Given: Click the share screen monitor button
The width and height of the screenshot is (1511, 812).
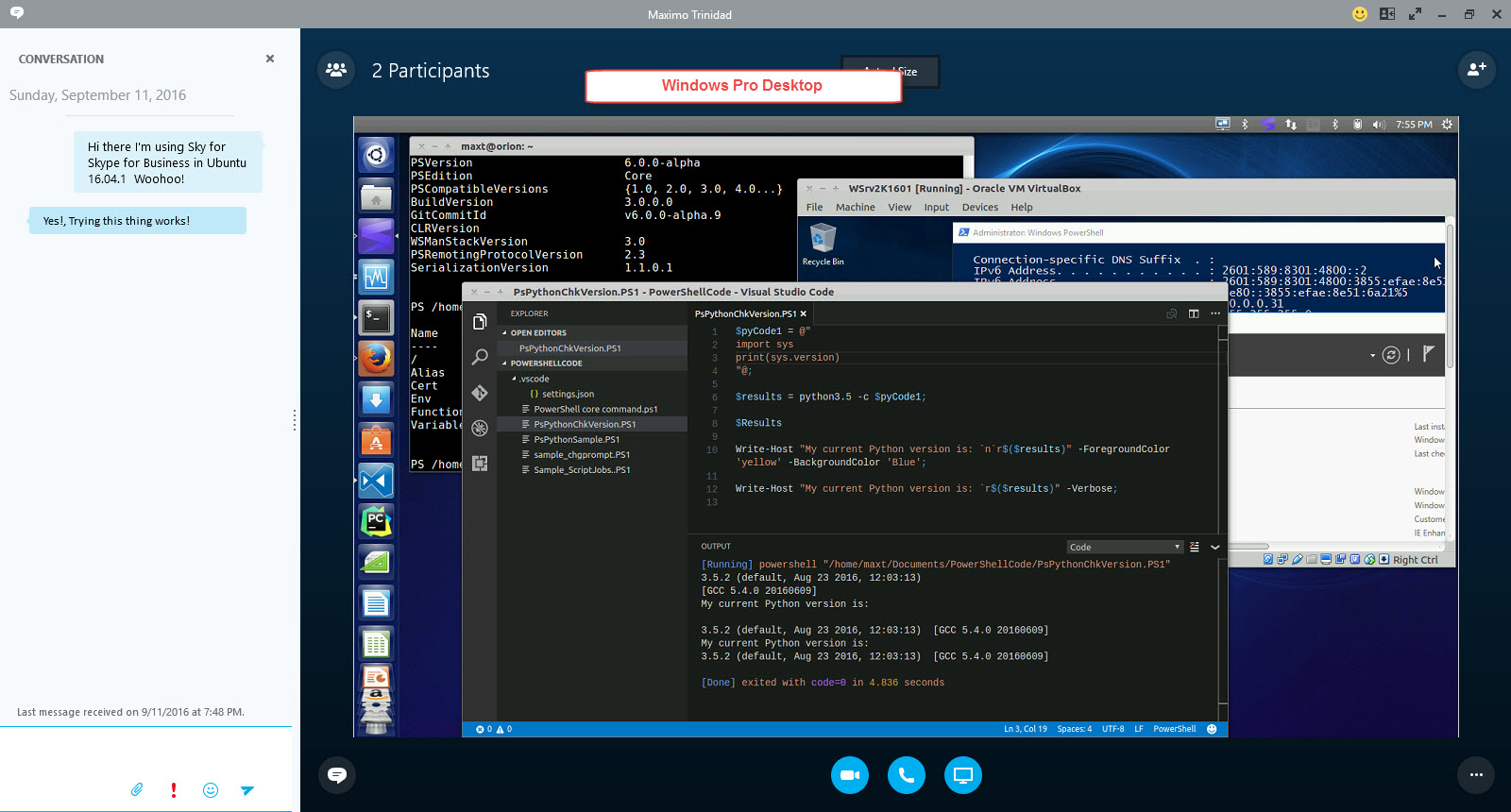Looking at the screenshot, I should pyautogui.click(x=963, y=775).
